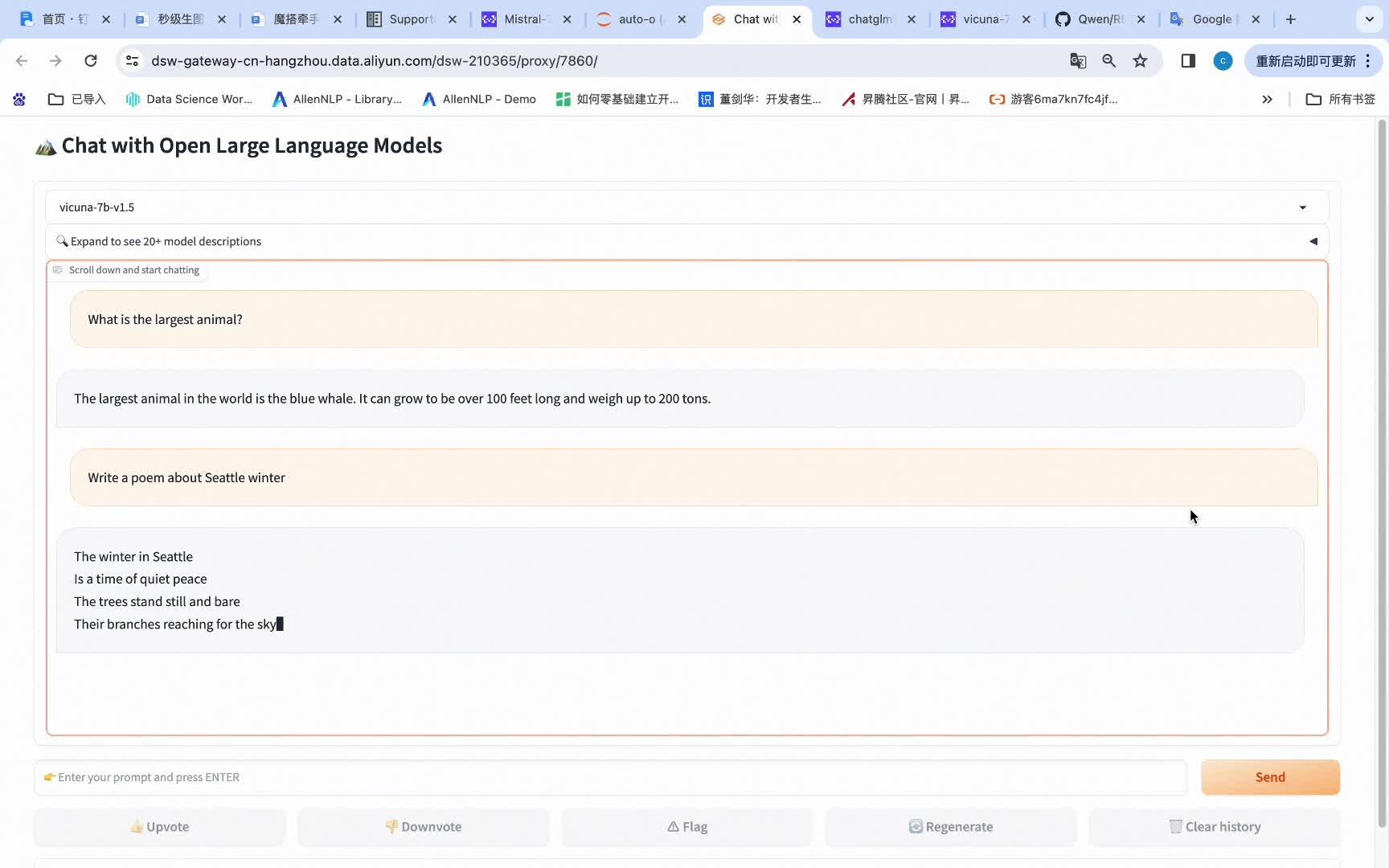Open the side panel icon next to the star
The width and height of the screenshot is (1389, 868).
[x=1187, y=60]
